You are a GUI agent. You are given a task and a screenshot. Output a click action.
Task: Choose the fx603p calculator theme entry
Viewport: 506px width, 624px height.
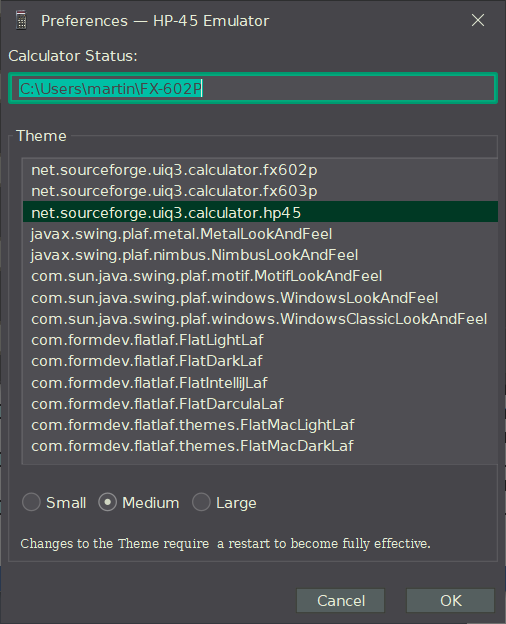pyautogui.click(x=260, y=191)
